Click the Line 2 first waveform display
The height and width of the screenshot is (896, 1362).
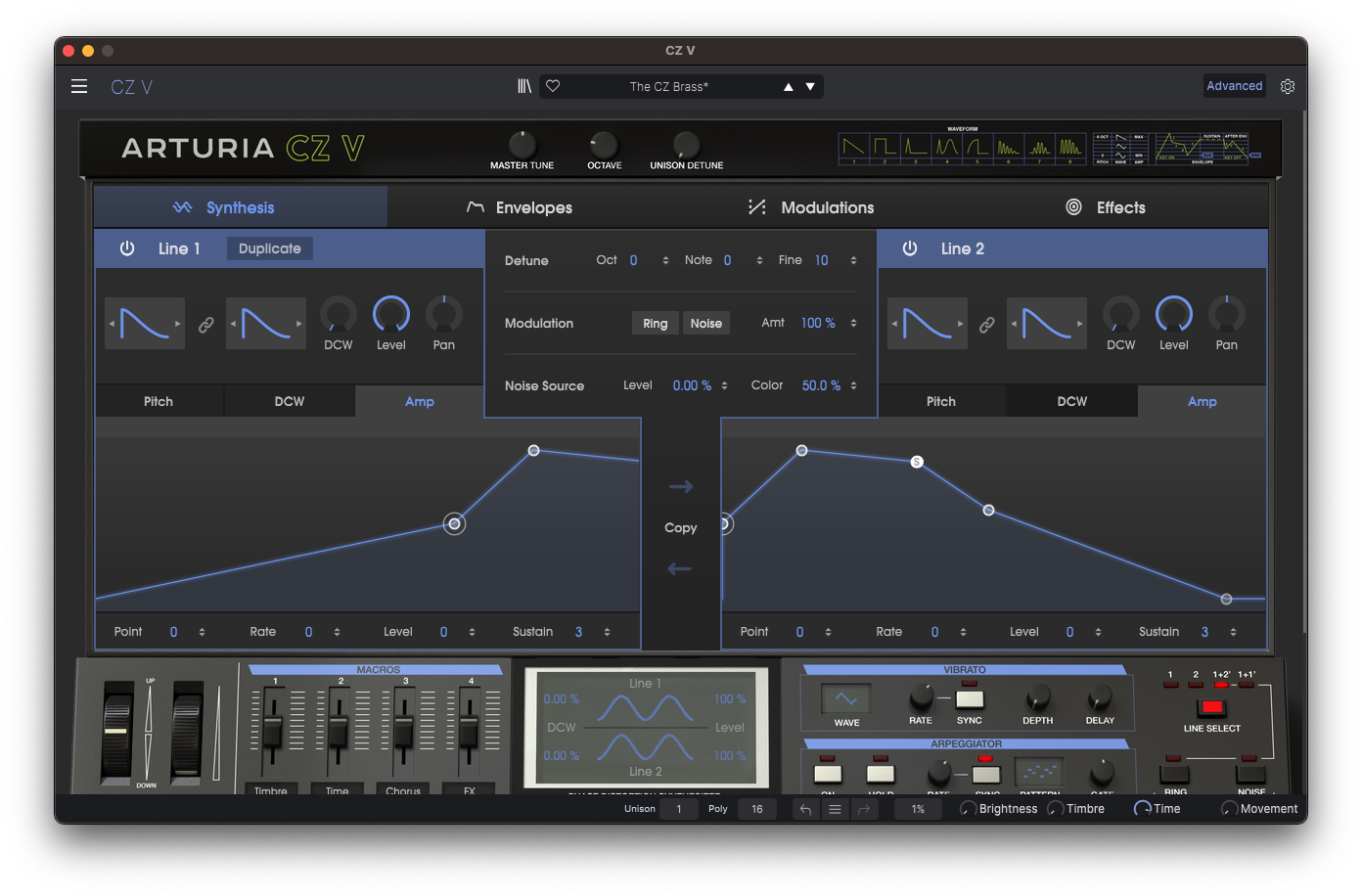[928, 323]
